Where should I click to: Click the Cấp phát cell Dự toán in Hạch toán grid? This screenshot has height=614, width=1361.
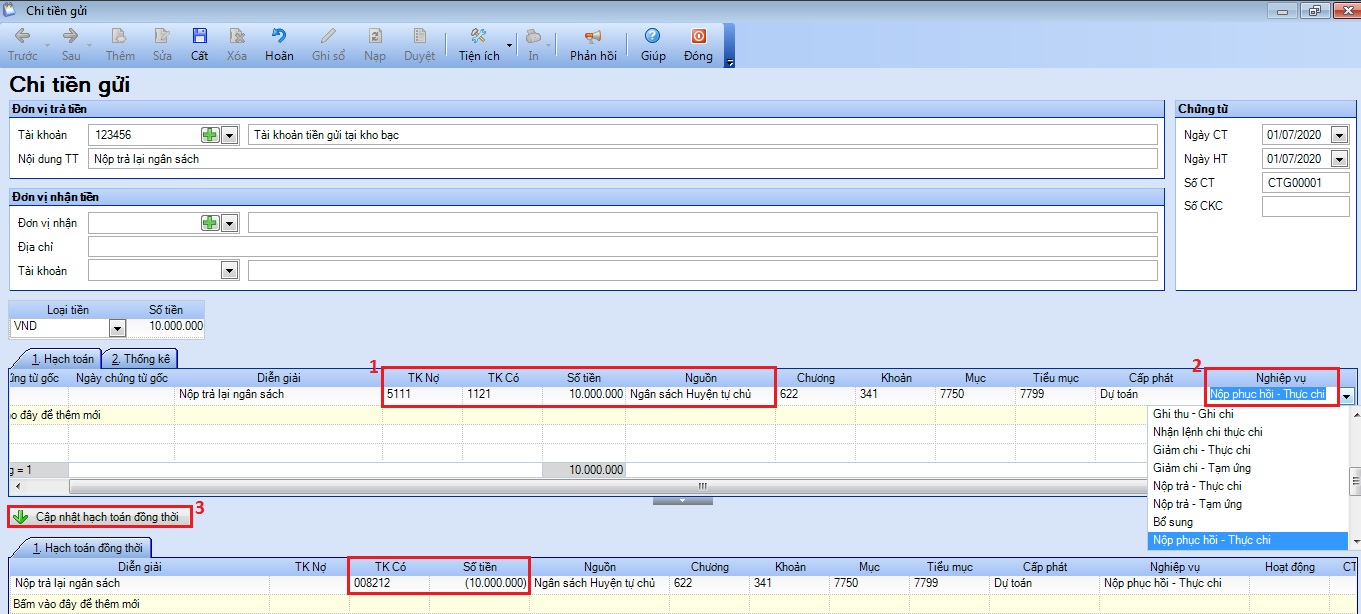[1150, 394]
